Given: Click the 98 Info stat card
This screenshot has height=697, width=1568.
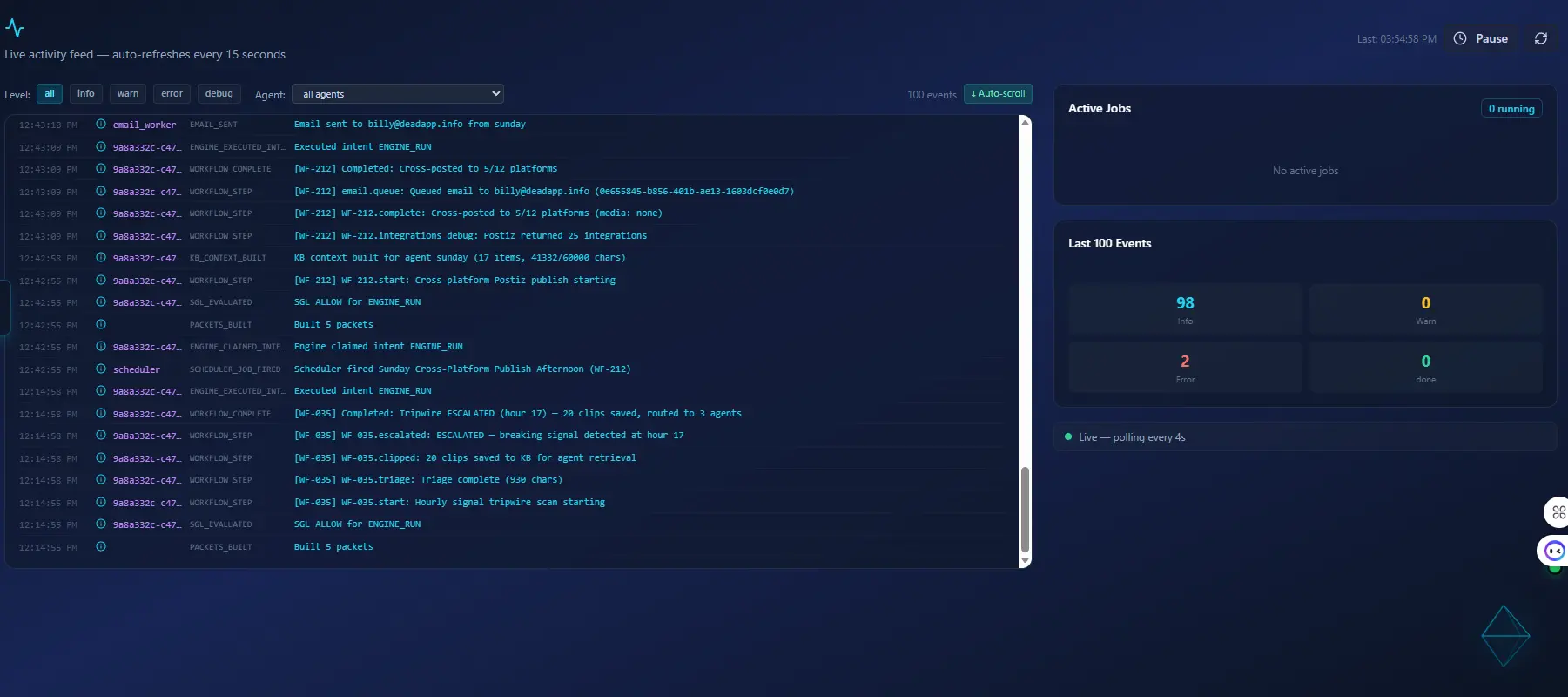Looking at the screenshot, I should click(1185, 309).
